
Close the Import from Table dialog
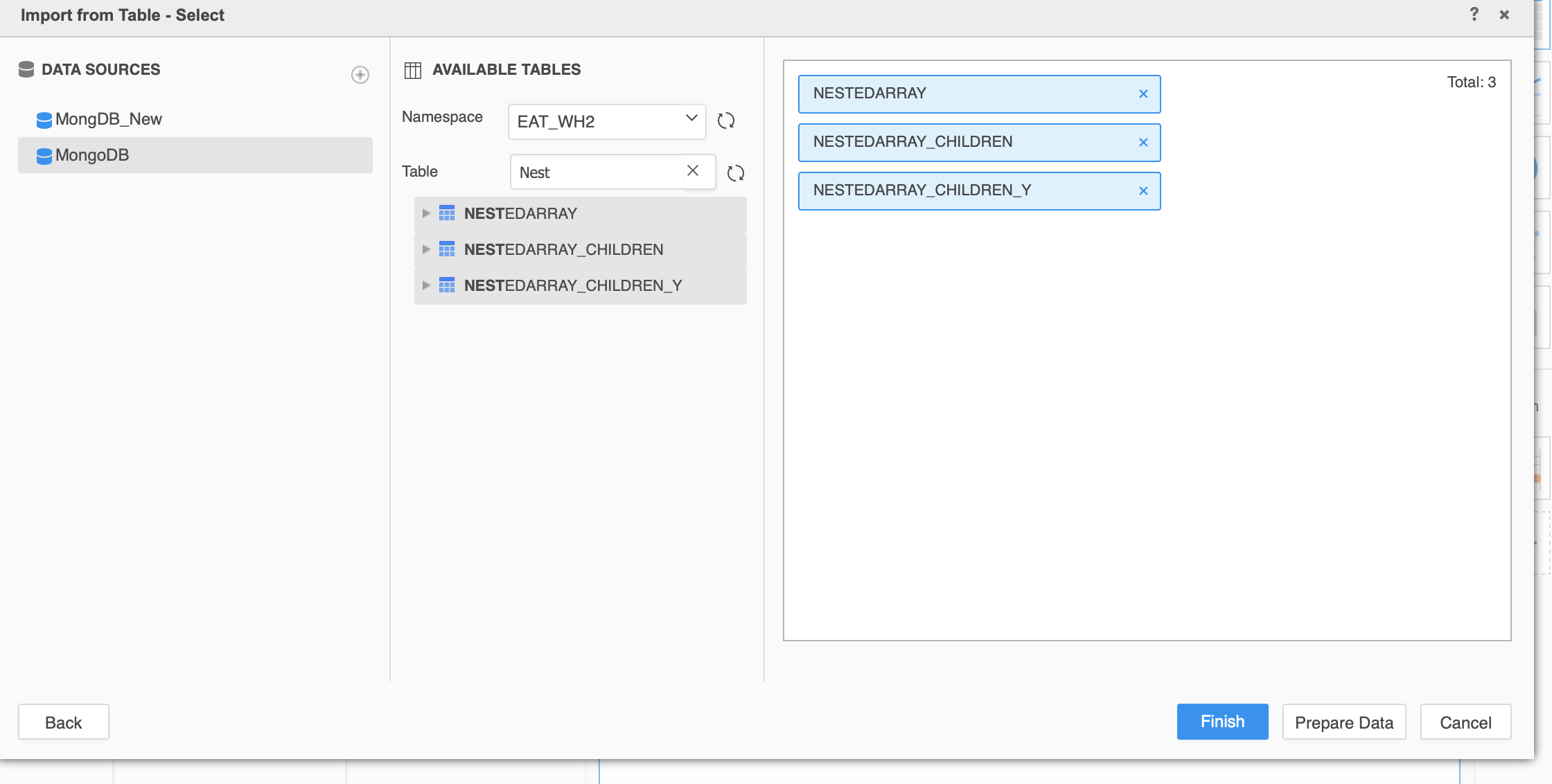tap(1504, 15)
